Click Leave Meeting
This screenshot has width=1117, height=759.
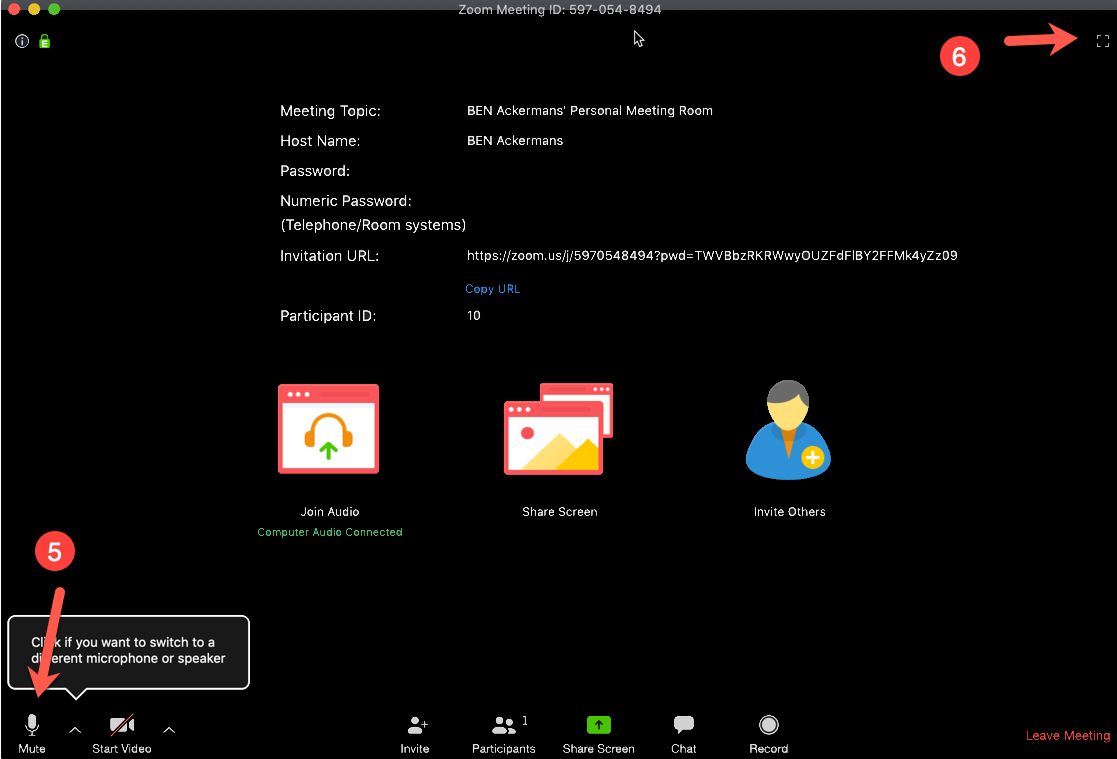click(1067, 736)
